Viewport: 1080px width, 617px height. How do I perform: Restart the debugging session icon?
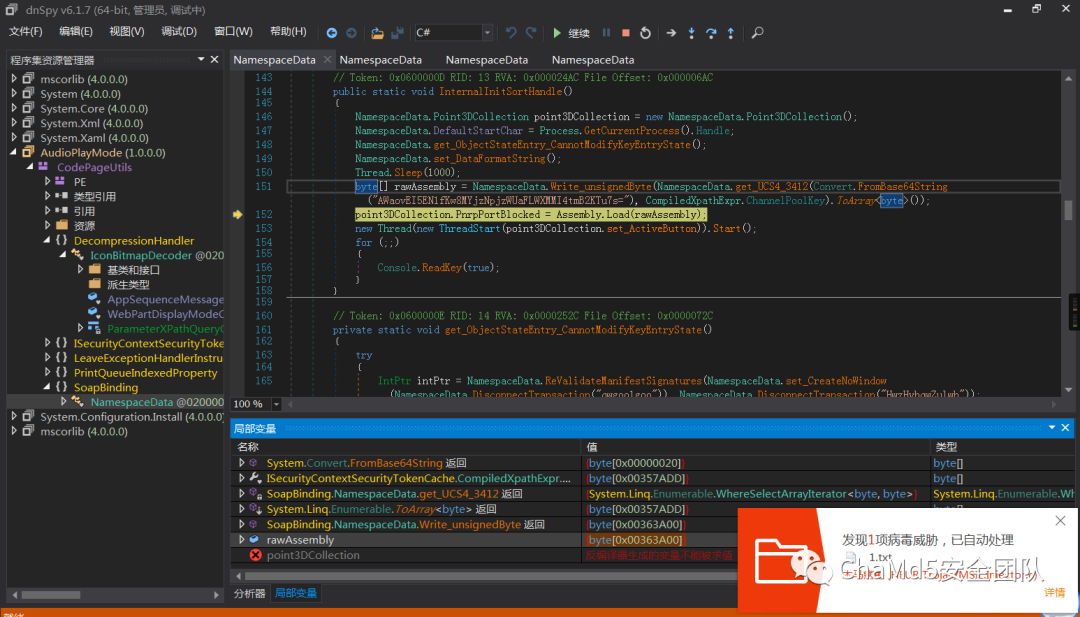coord(645,32)
